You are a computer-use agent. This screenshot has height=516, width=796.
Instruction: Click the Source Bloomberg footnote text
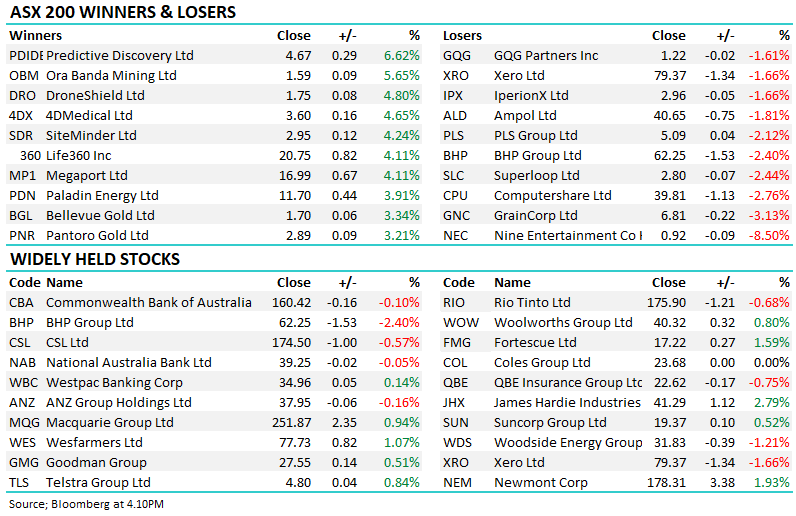click(x=86, y=504)
